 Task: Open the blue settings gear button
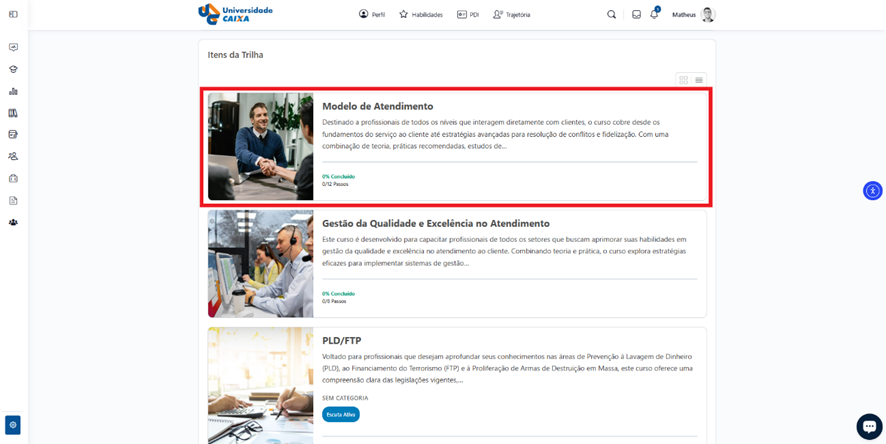[x=13, y=425]
